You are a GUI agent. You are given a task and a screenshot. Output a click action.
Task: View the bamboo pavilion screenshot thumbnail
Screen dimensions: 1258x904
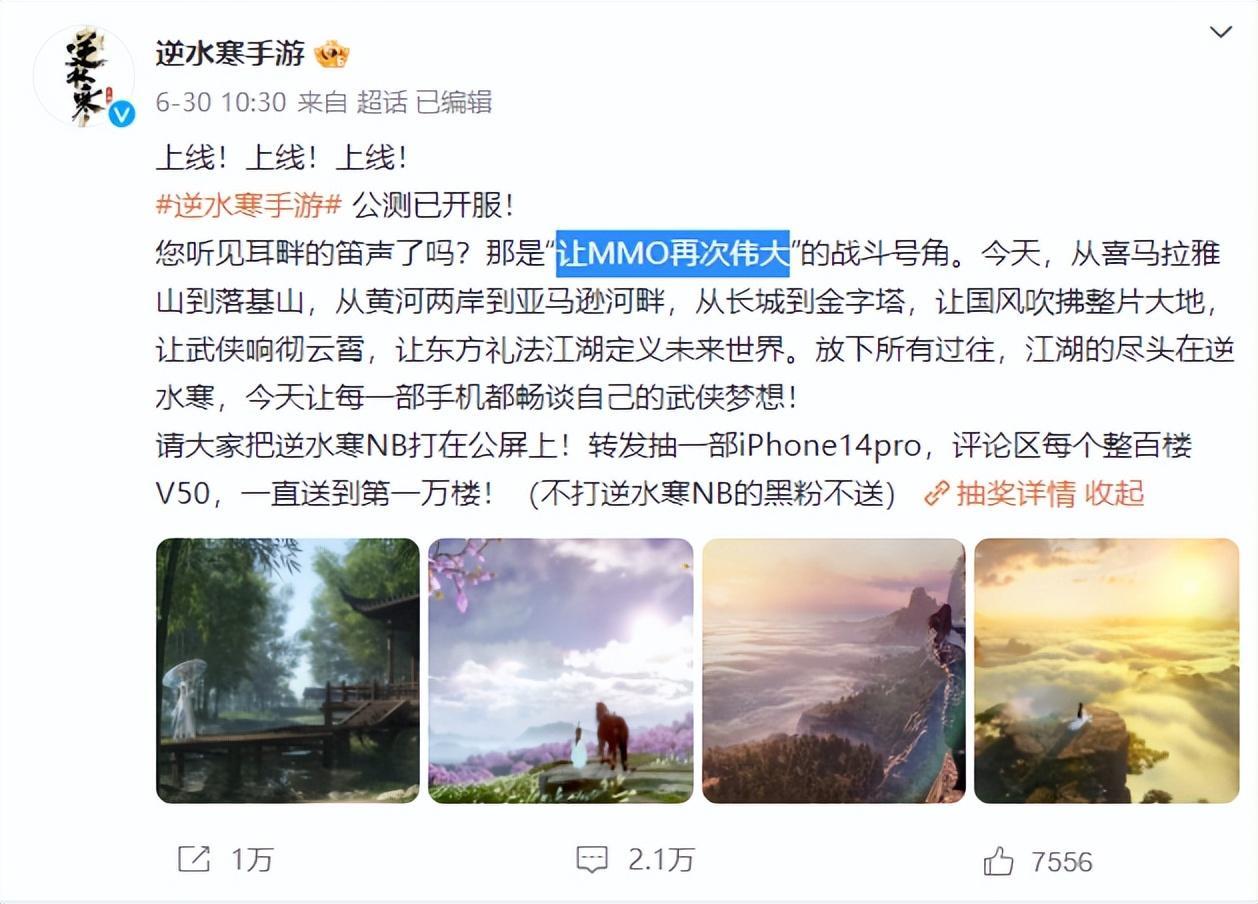click(288, 670)
